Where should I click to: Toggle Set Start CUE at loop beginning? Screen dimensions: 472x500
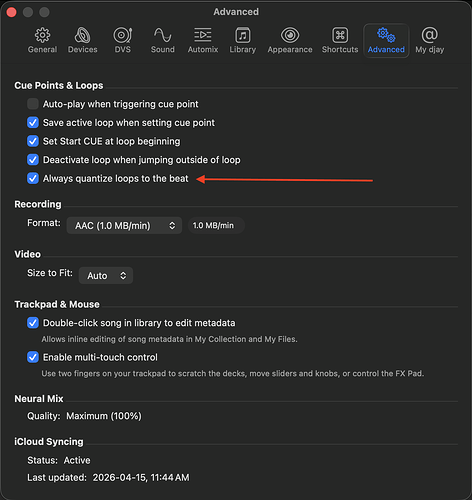33,141
